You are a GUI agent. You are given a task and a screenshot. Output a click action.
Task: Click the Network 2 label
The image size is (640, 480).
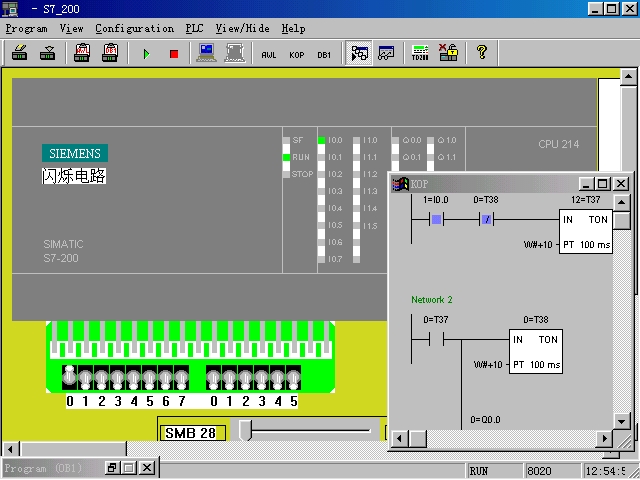coord(432,300)
